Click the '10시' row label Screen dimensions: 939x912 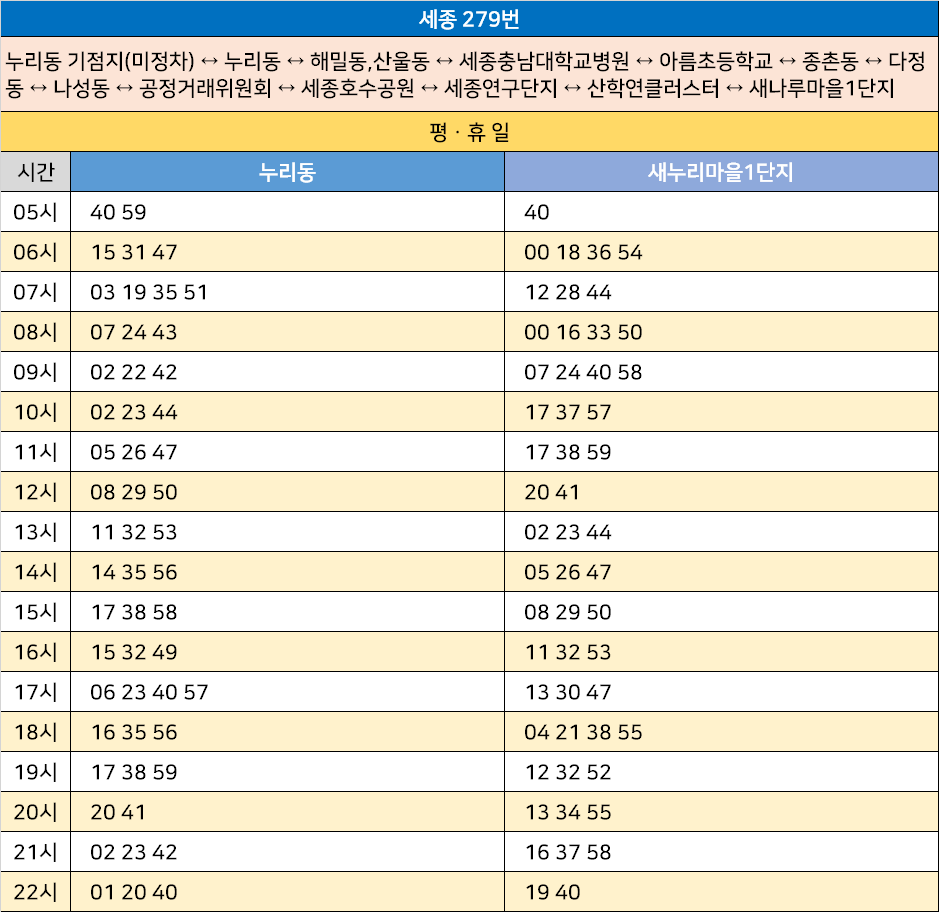click(35, 412)
